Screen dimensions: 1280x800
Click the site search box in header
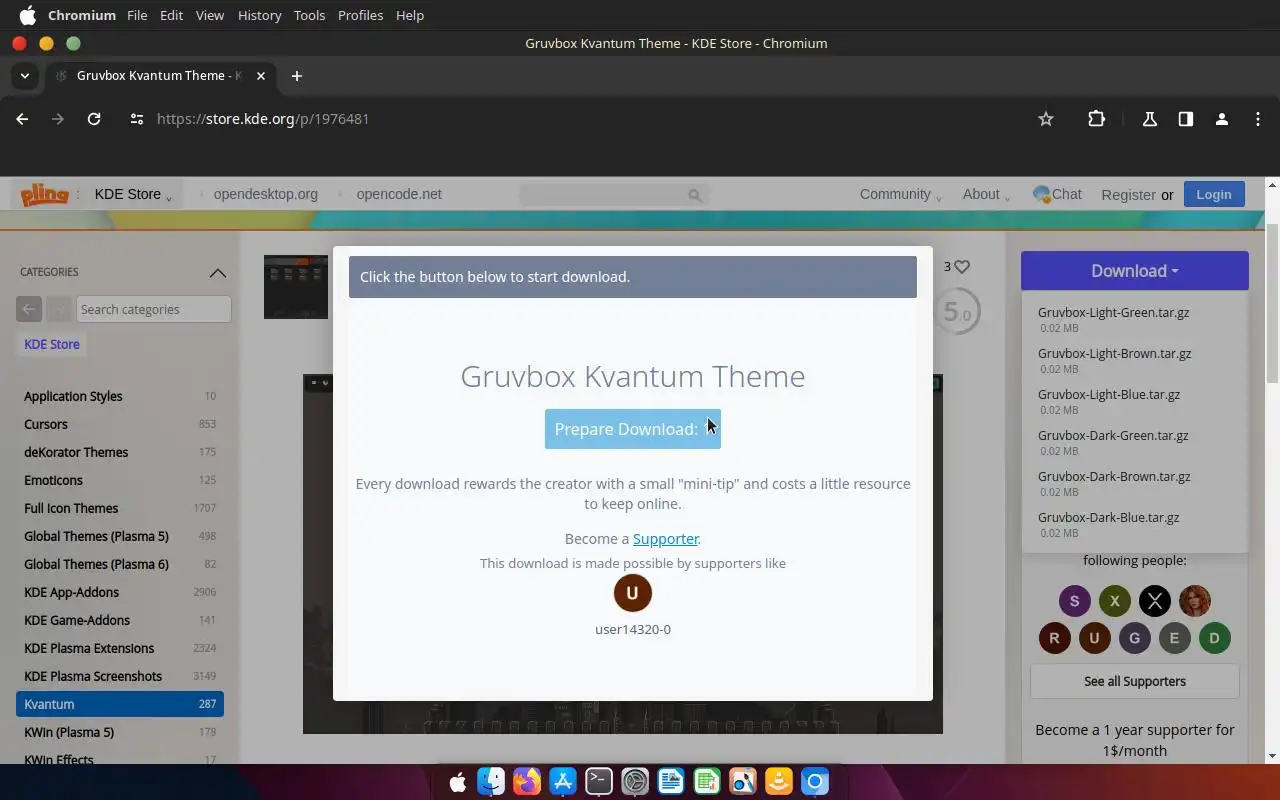[x=613, y=195]
